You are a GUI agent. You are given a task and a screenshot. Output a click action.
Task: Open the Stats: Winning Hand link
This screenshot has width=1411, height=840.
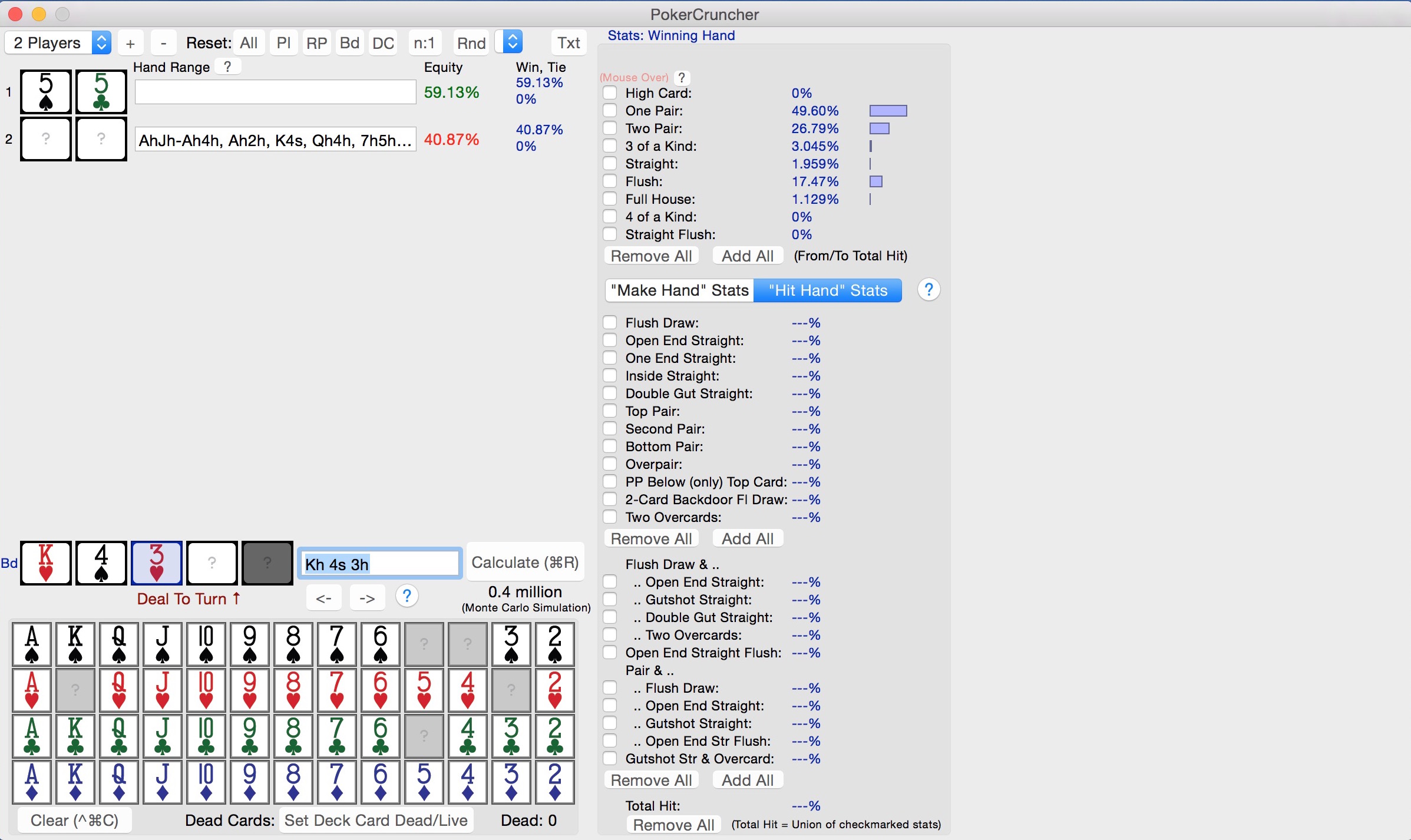pyautogui.click(x=671, y=35)
